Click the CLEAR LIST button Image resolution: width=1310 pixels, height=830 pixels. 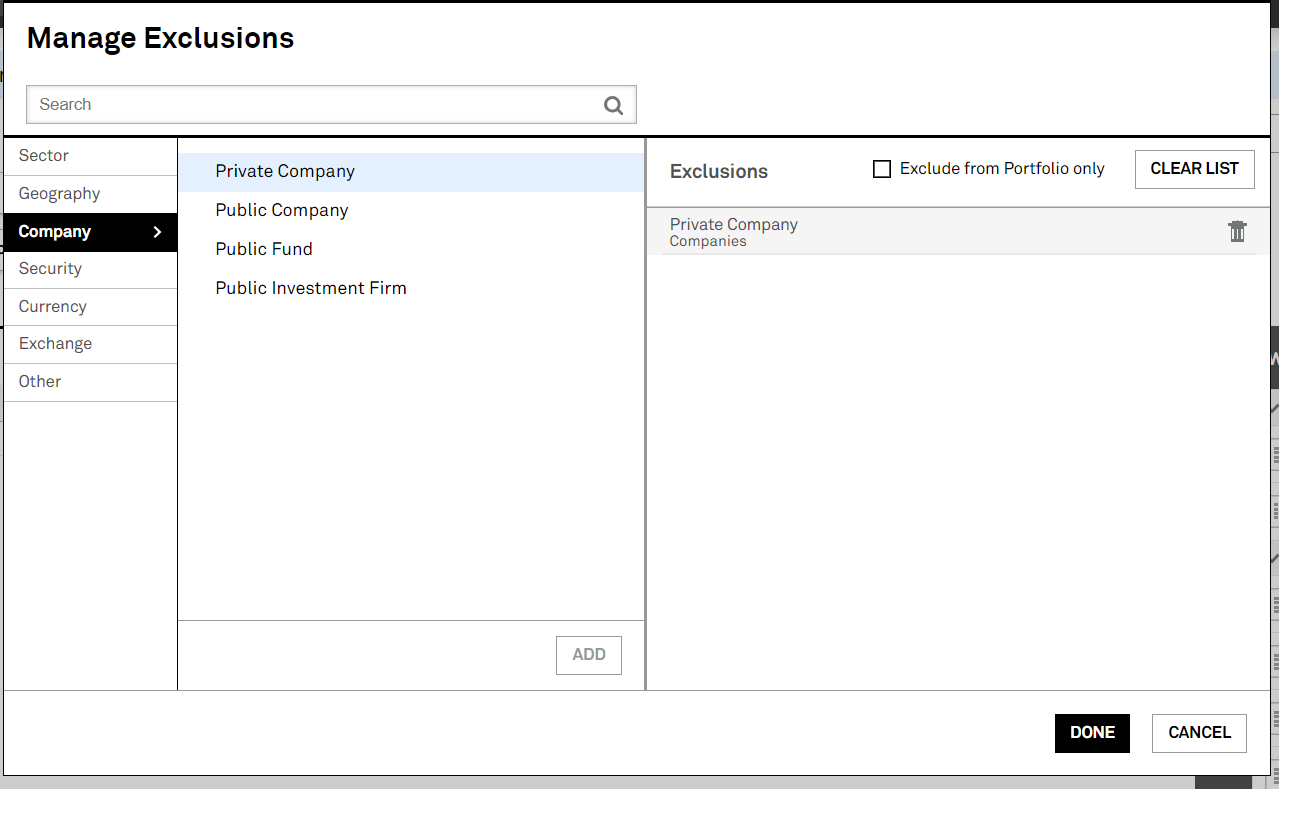click(x=1194, y=169)
